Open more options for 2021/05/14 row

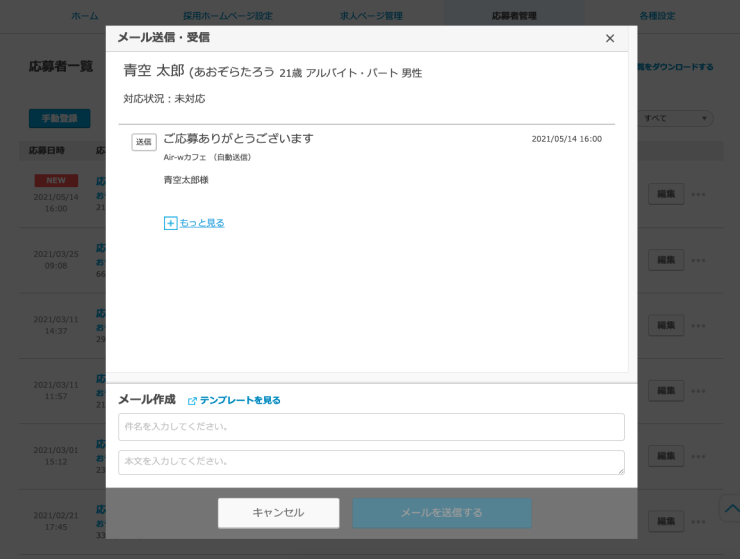[x=698, y=194]
